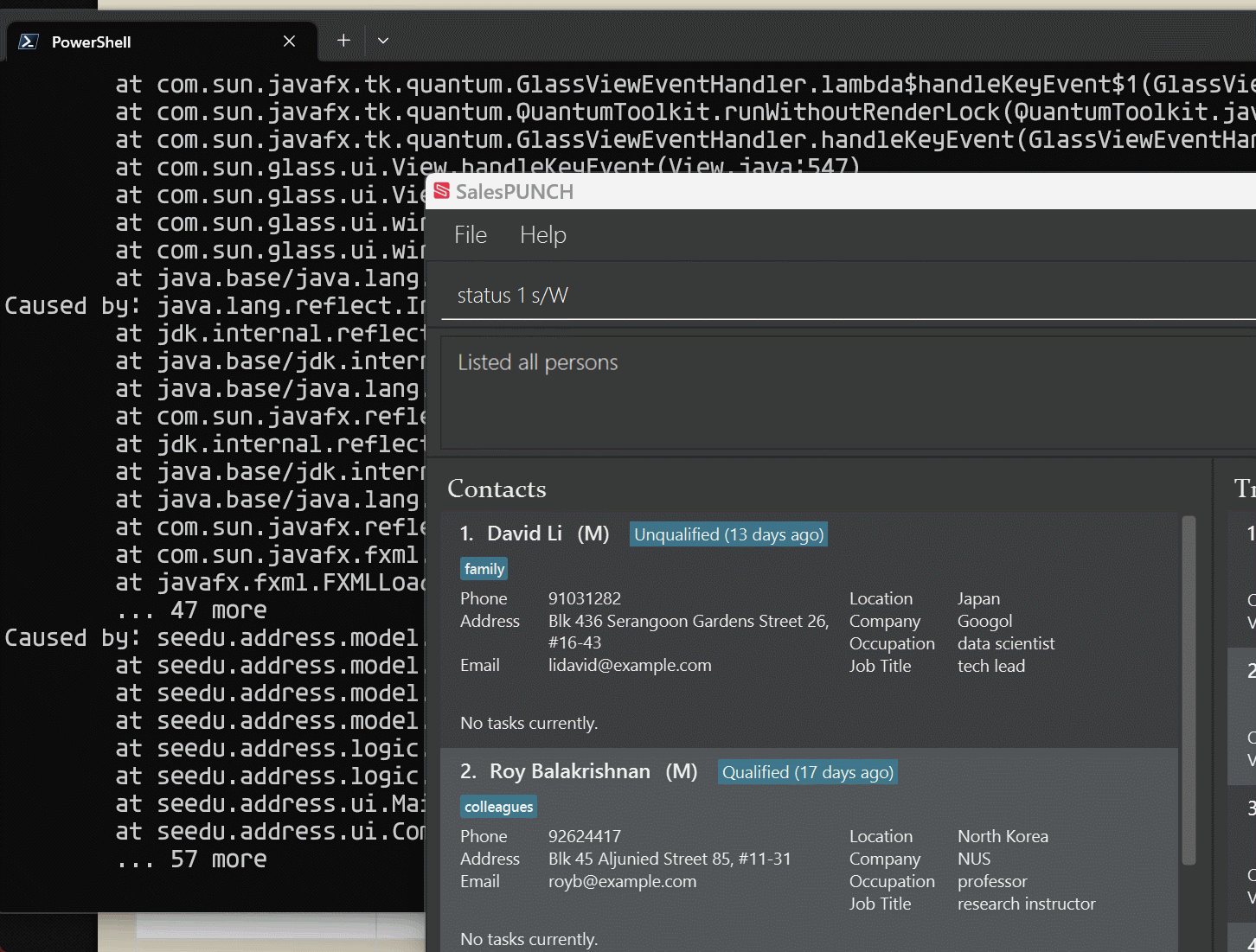Click the PowerShell icon in the terminal tab

click(29, 42)
